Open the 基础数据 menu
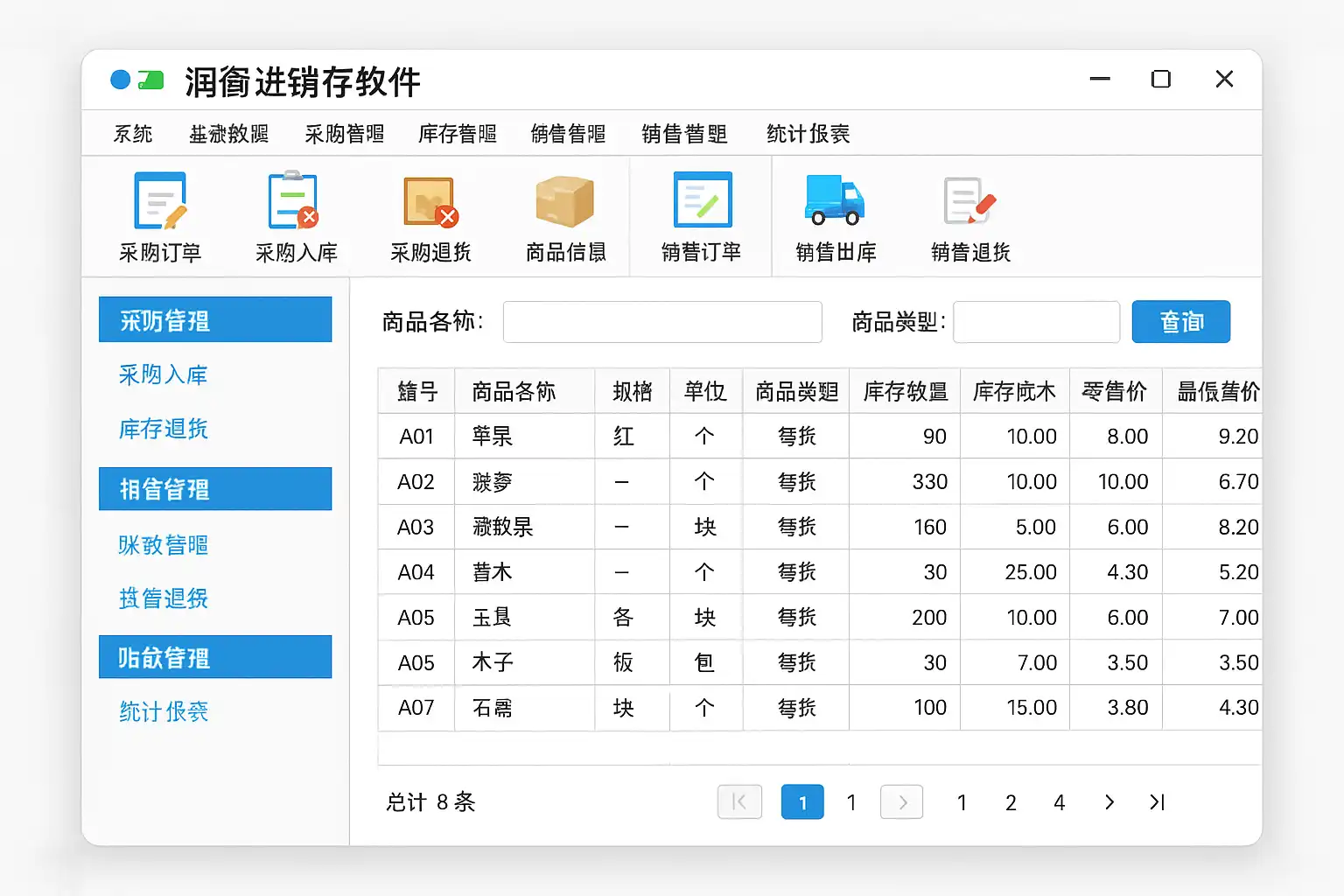The image size is (1344, 896). pos(228,134)
